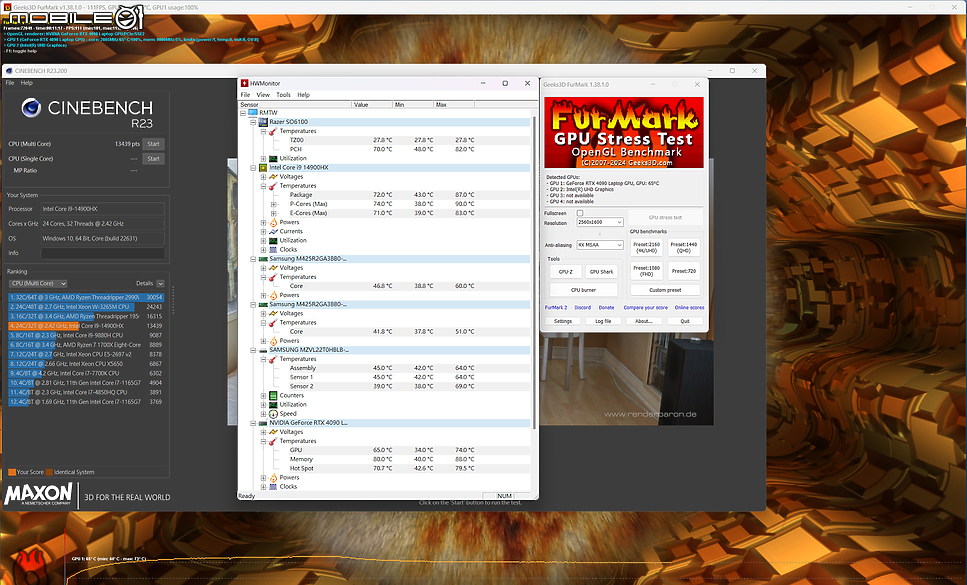Launch GPU Shark from FurMark Tools

click(601, 272)
